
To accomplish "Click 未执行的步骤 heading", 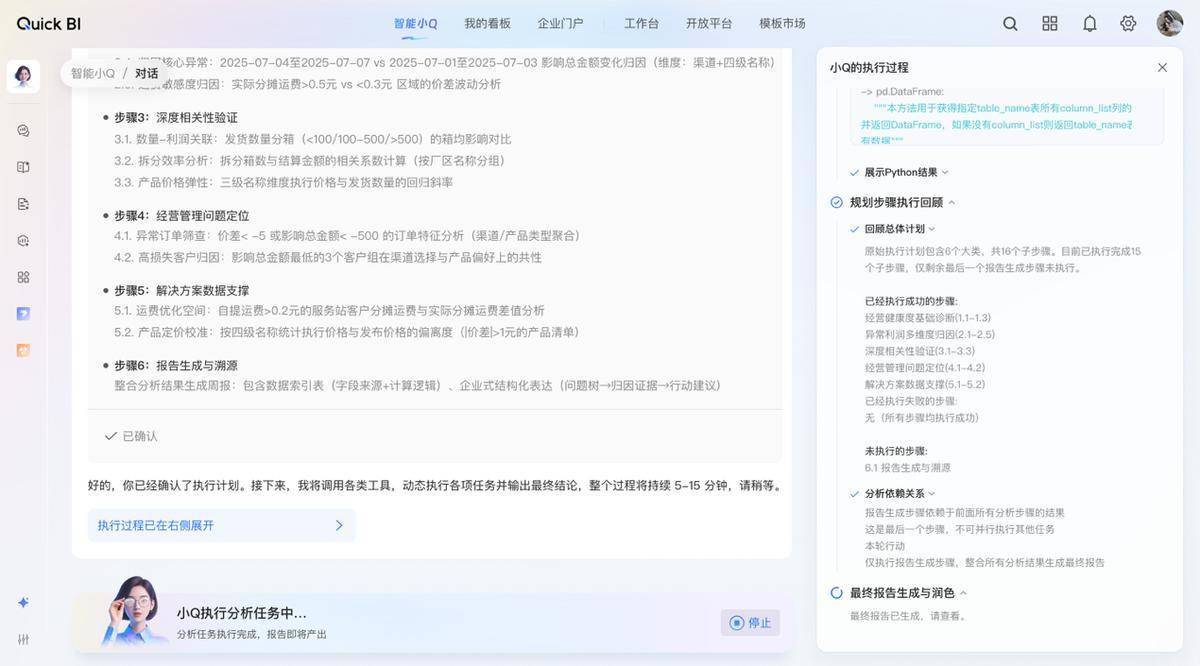I will point(896,451).
